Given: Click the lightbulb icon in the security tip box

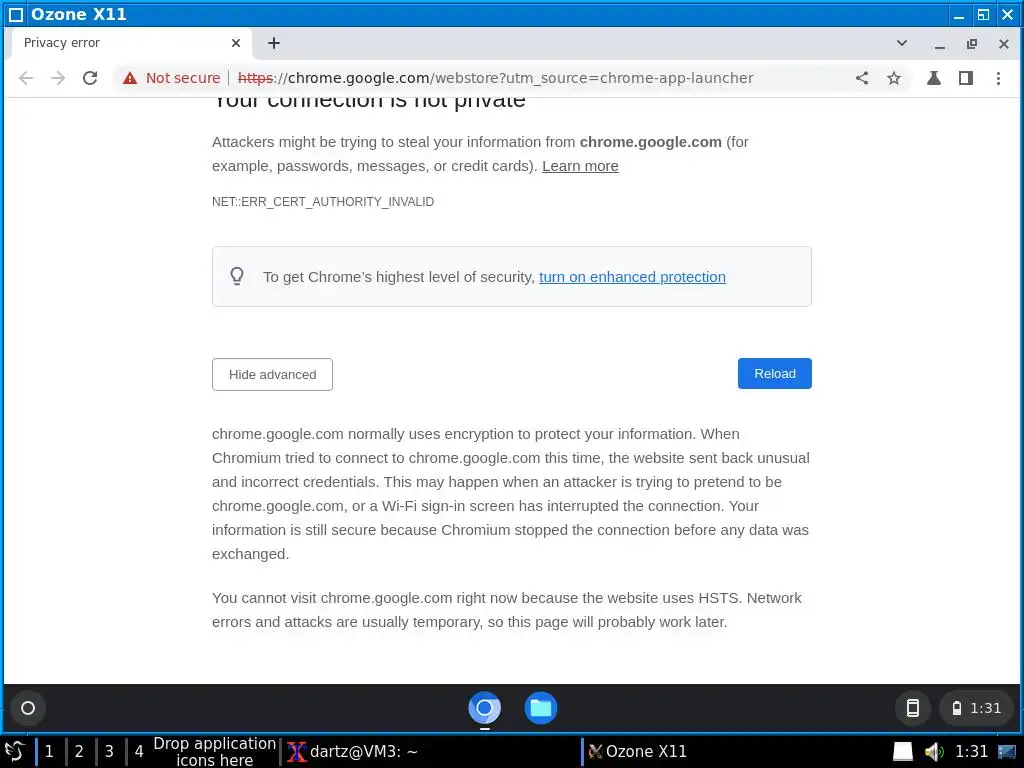Looking at the screenshot, I should pos(237,276).
